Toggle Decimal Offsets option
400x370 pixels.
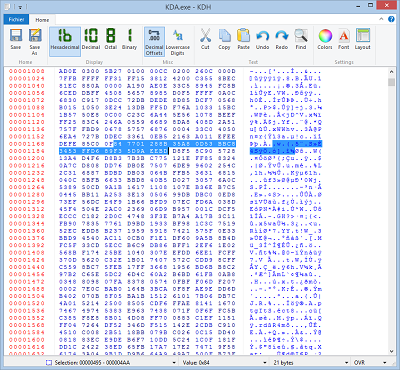pos(154,42)
